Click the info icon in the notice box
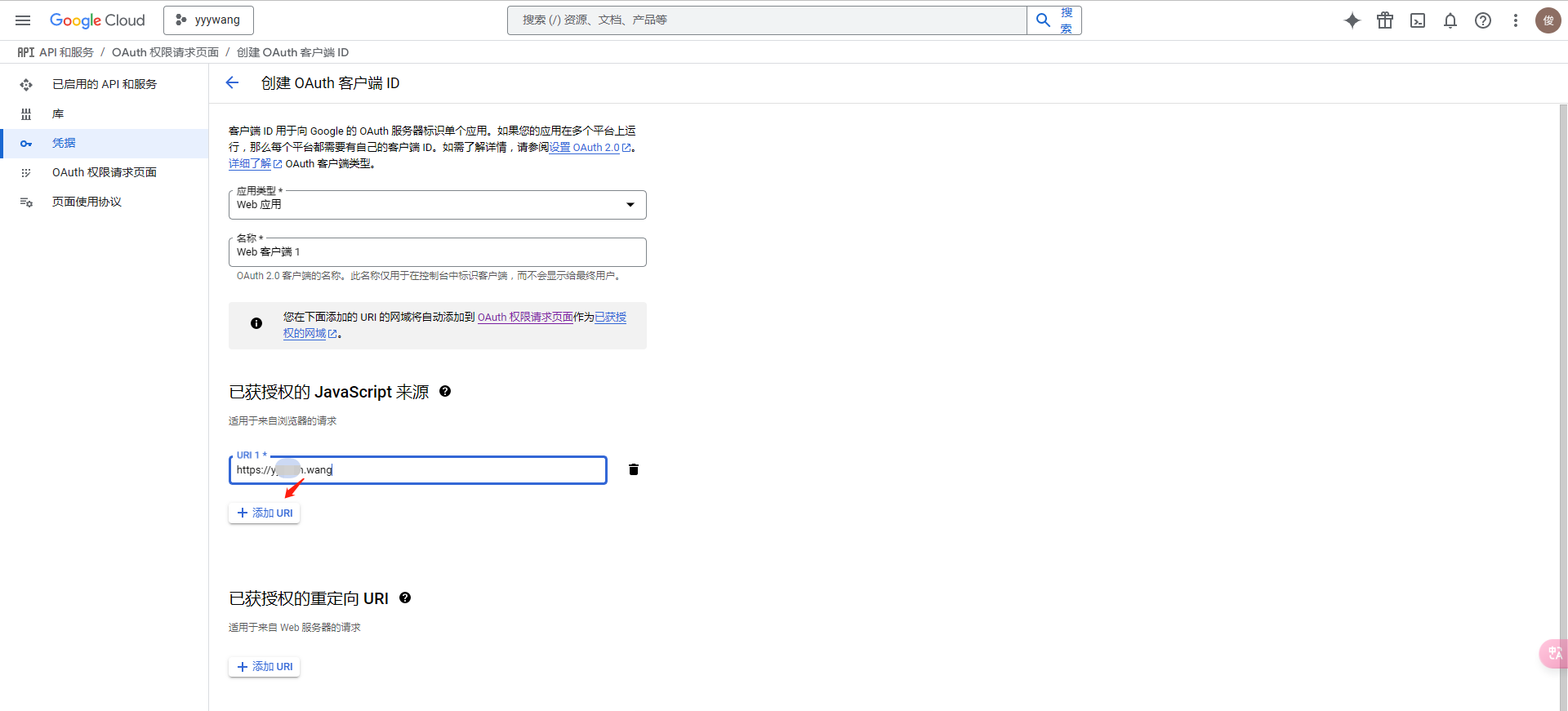Screen dimensions: 1568x711 pyautogui.click(x=256, y=323)
